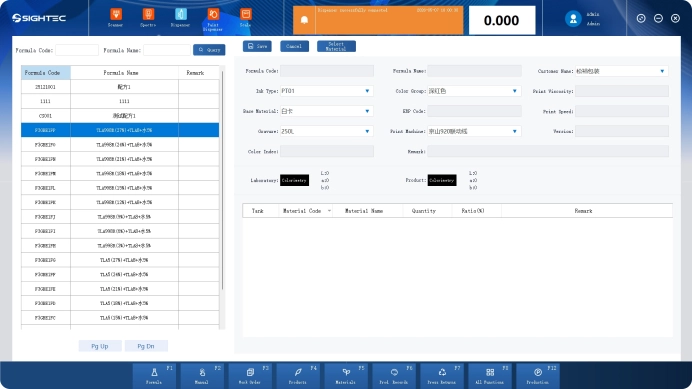Save the formula with Save button
This screenshot has height=389, width=692.
(x=257, y=46)
